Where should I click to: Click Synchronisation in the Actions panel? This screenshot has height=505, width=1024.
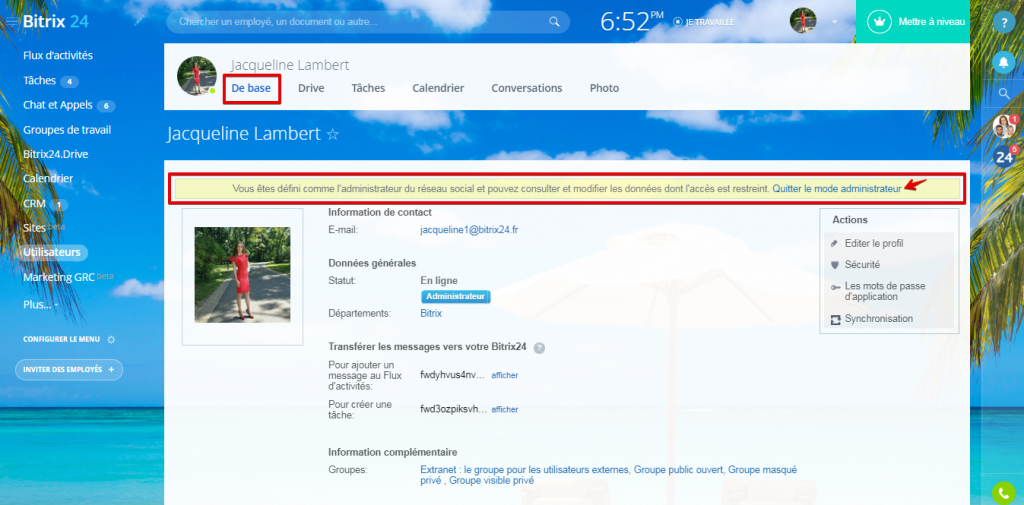point(878,319)
